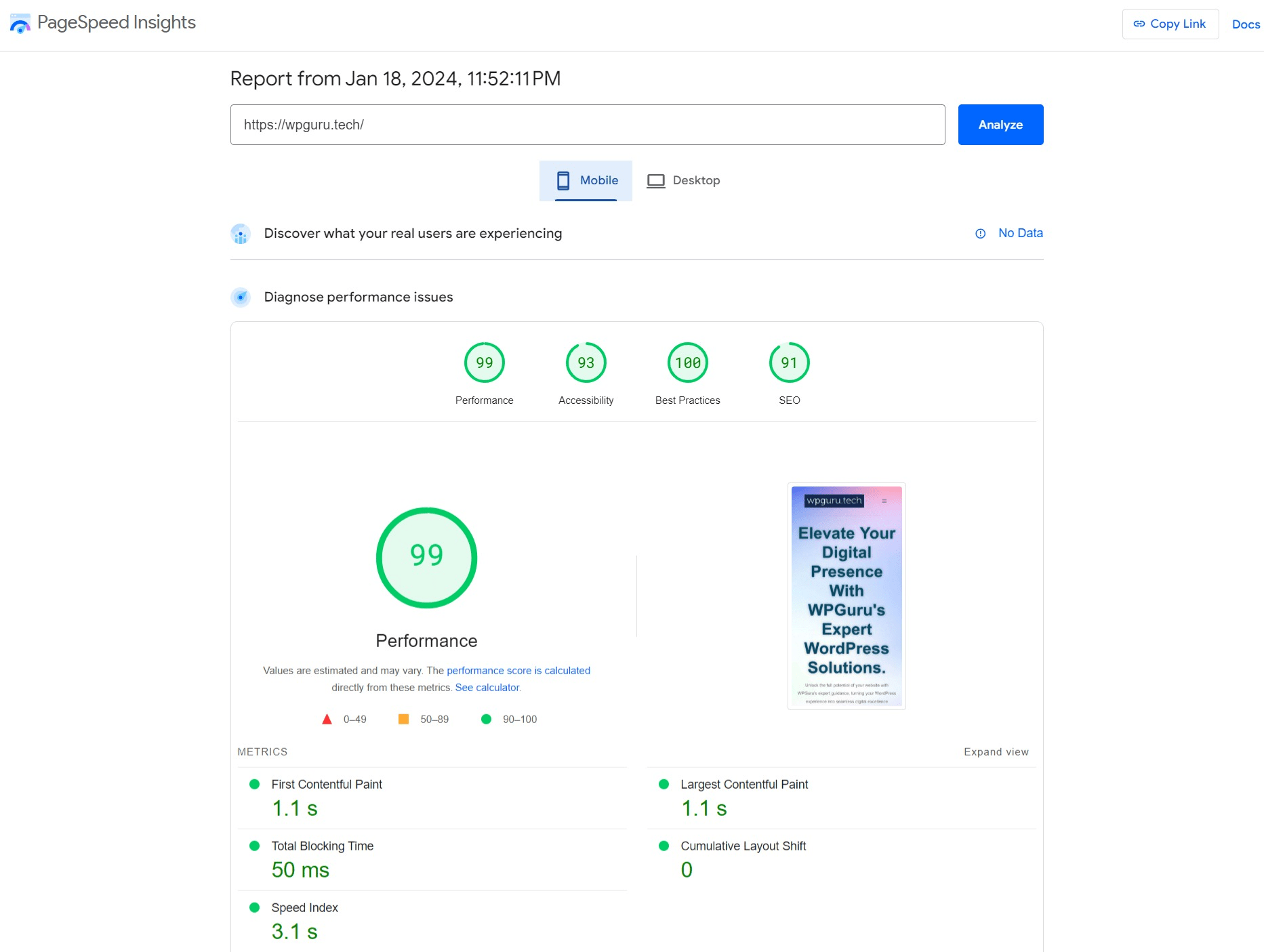This screenshot has width=1264, height=952.
Task: Click the large Performance 99 gauge
Action: click(x=426, y=558)
